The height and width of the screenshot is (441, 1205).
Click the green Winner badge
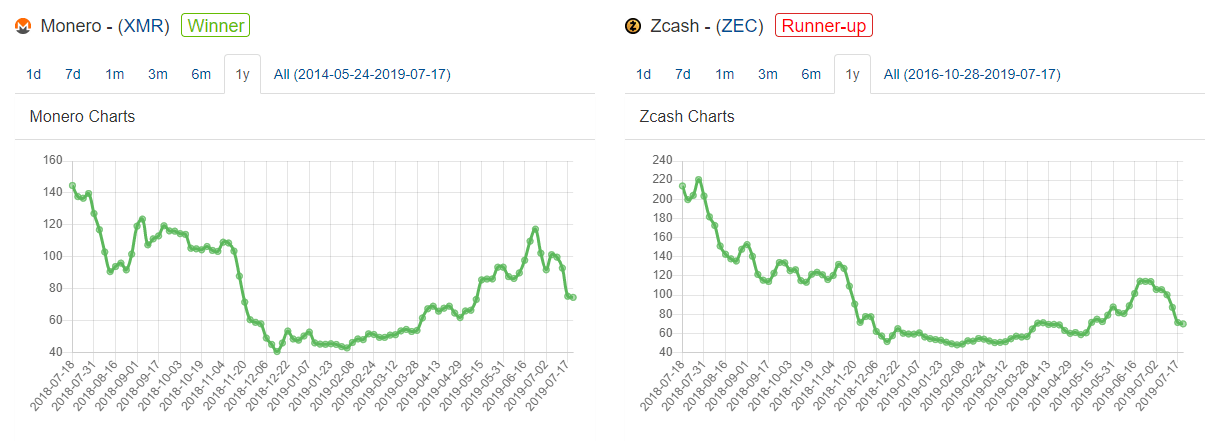[x=214, y=26]
